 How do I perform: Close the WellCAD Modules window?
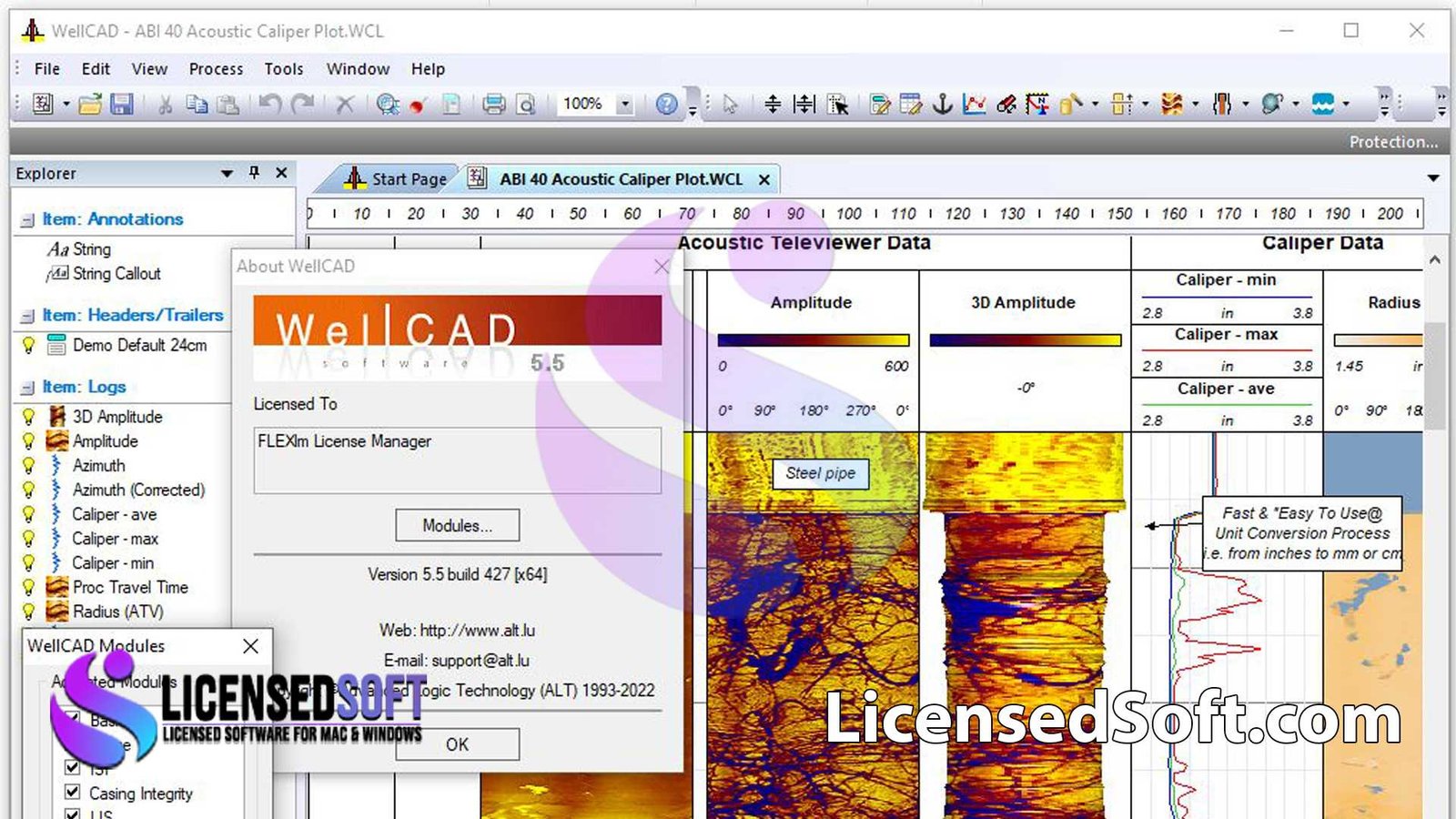[251, 645]
